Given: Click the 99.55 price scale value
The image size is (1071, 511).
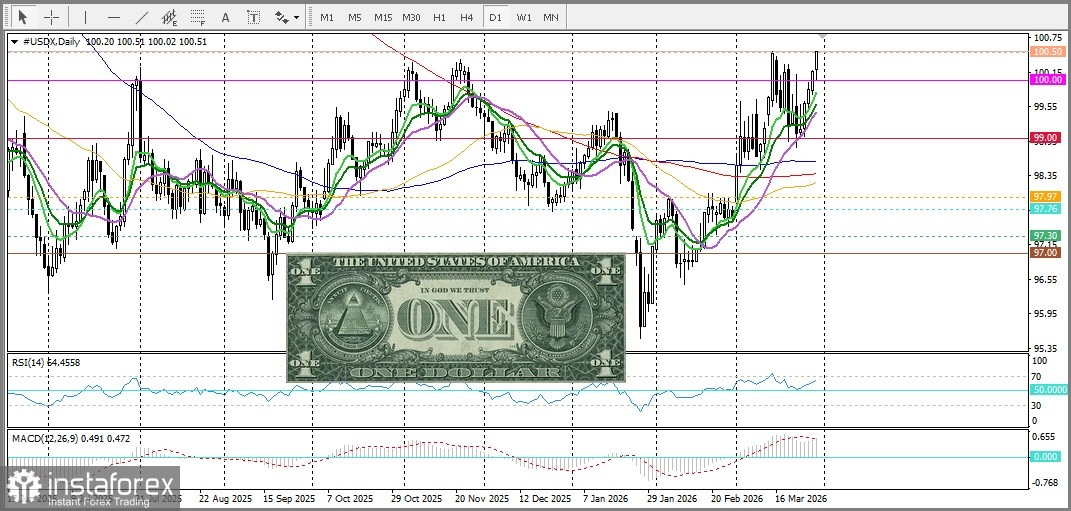Looking at the screenshot, I should tap(1044, 107).
